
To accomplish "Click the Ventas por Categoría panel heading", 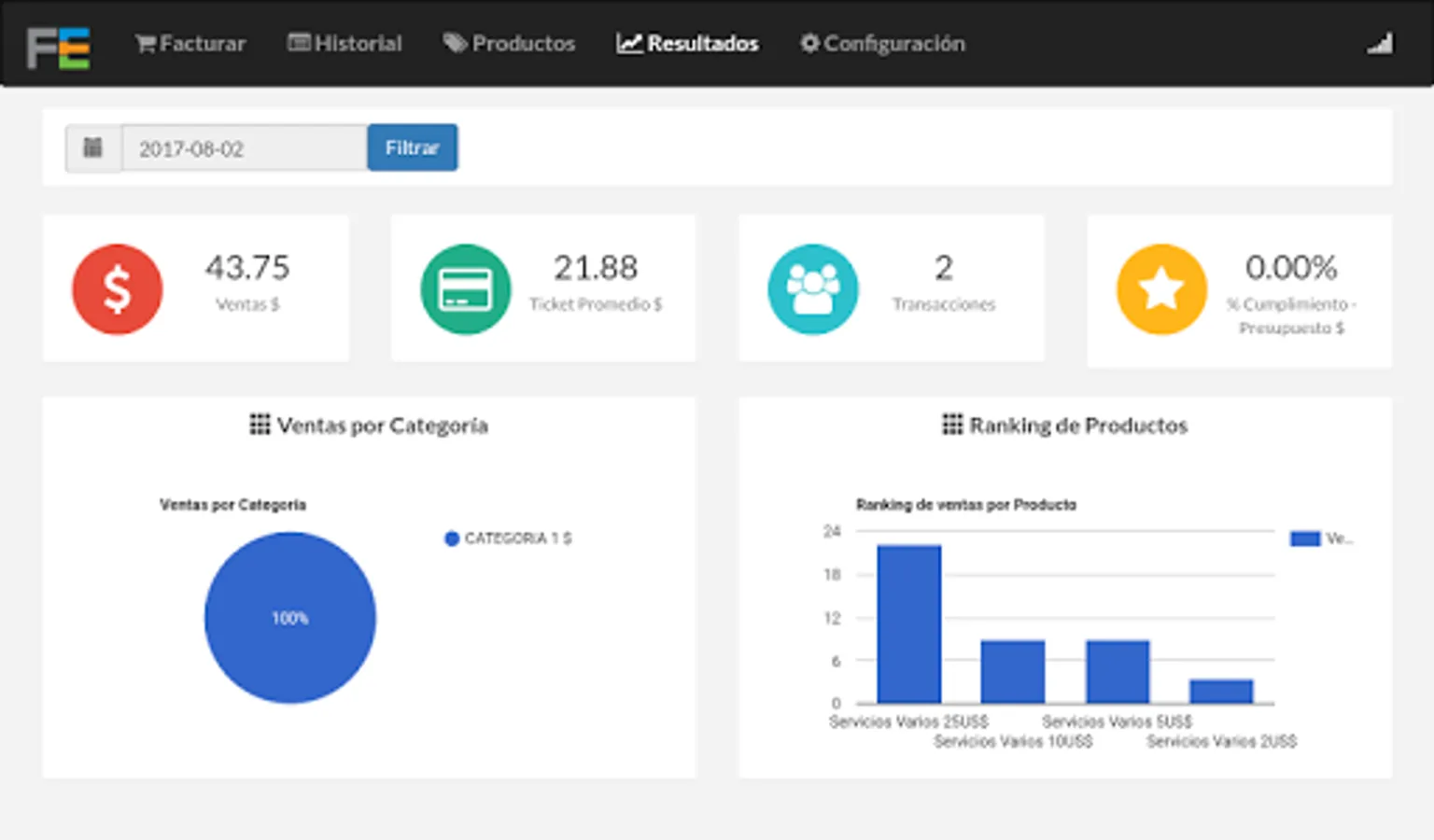I will (x=369, y=426).
